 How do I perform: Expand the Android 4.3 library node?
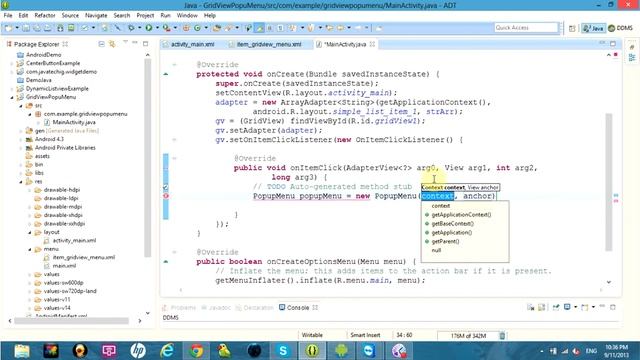21,139
